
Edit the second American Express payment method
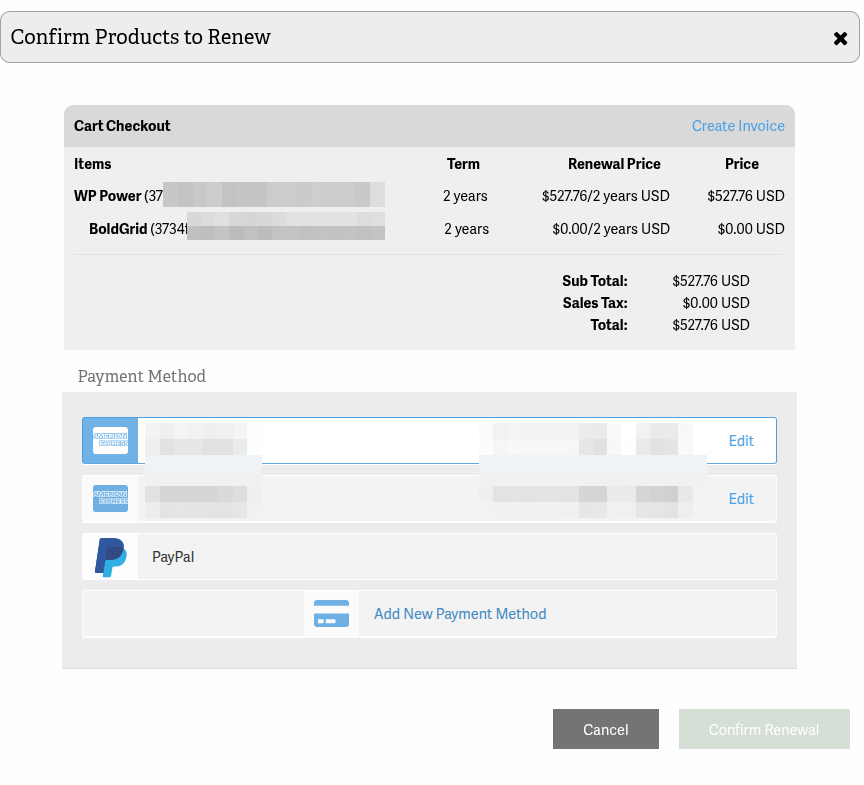741,499
